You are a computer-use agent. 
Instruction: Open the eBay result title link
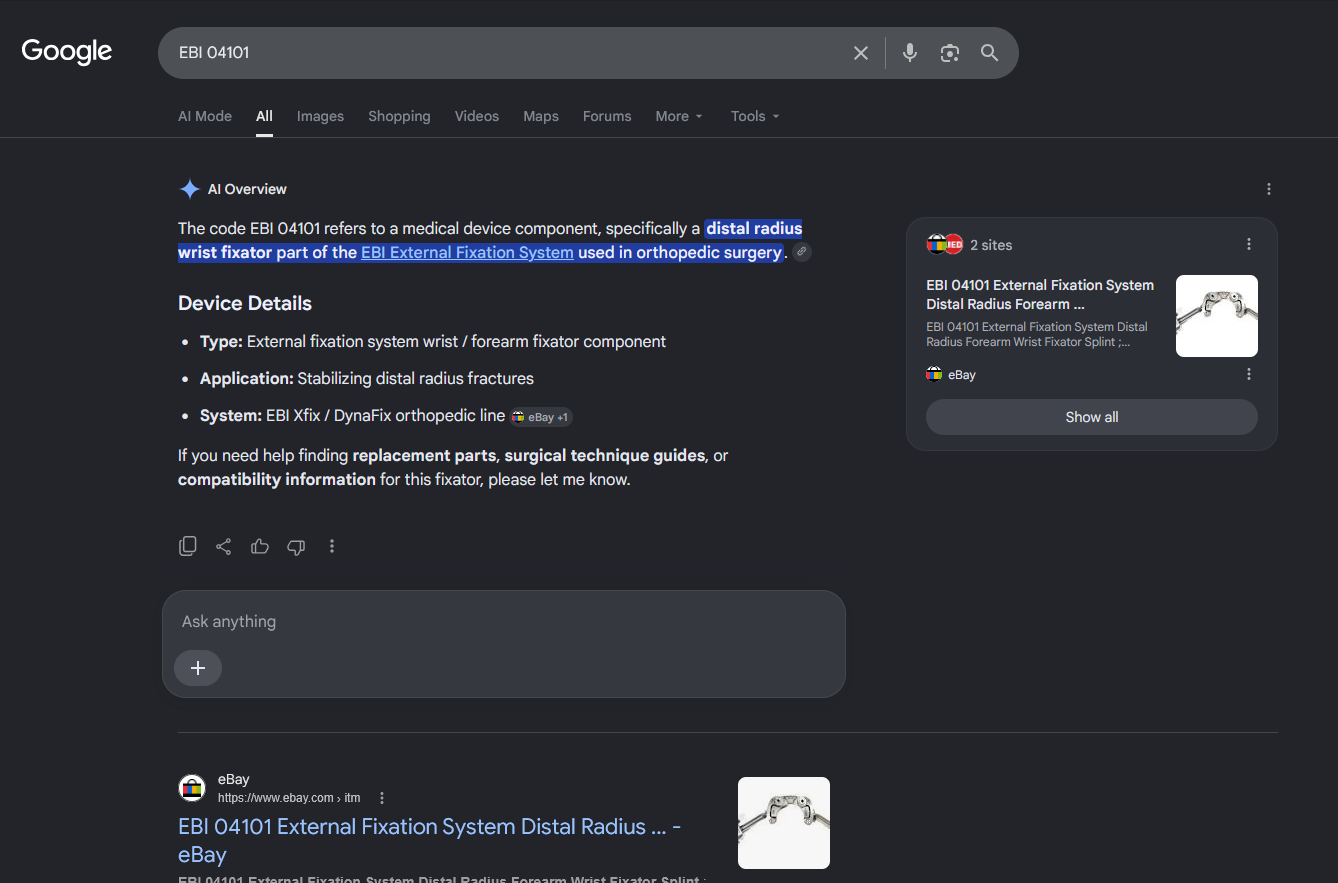[430, 840]
